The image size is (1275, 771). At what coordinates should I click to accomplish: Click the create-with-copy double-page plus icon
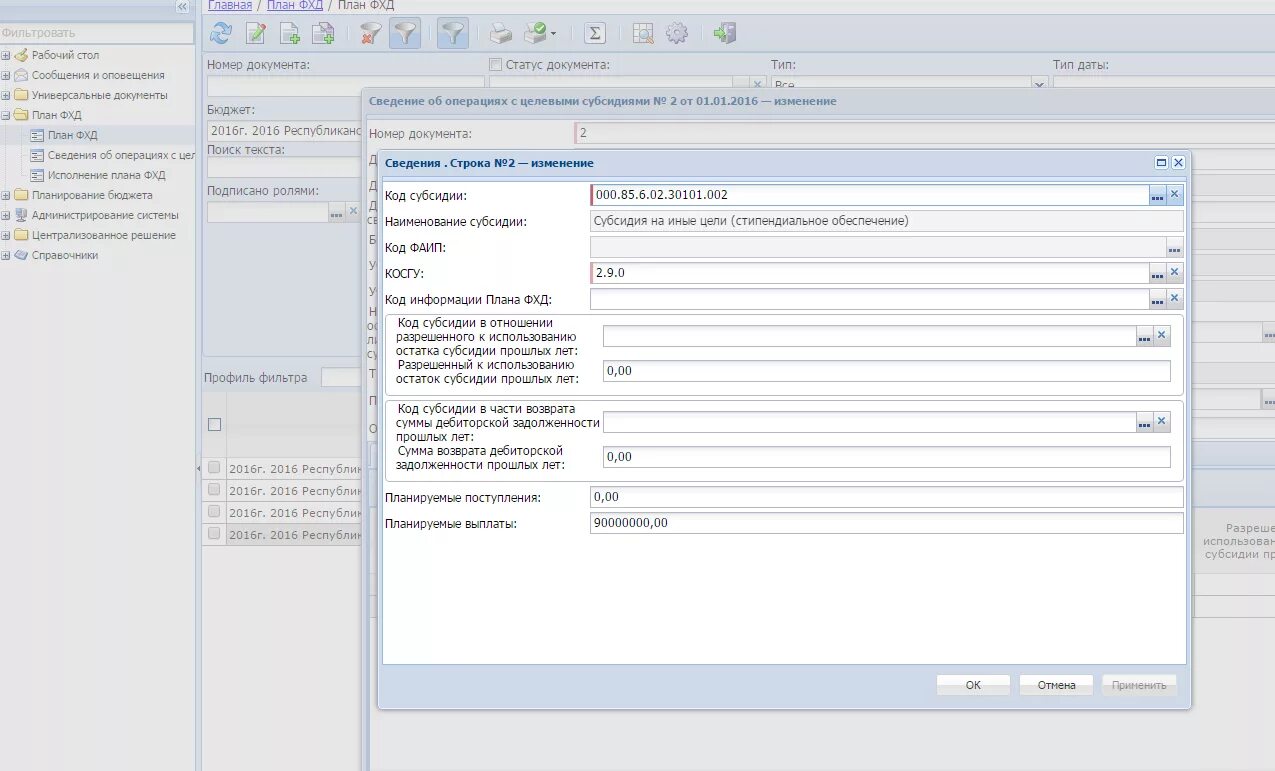323,34
